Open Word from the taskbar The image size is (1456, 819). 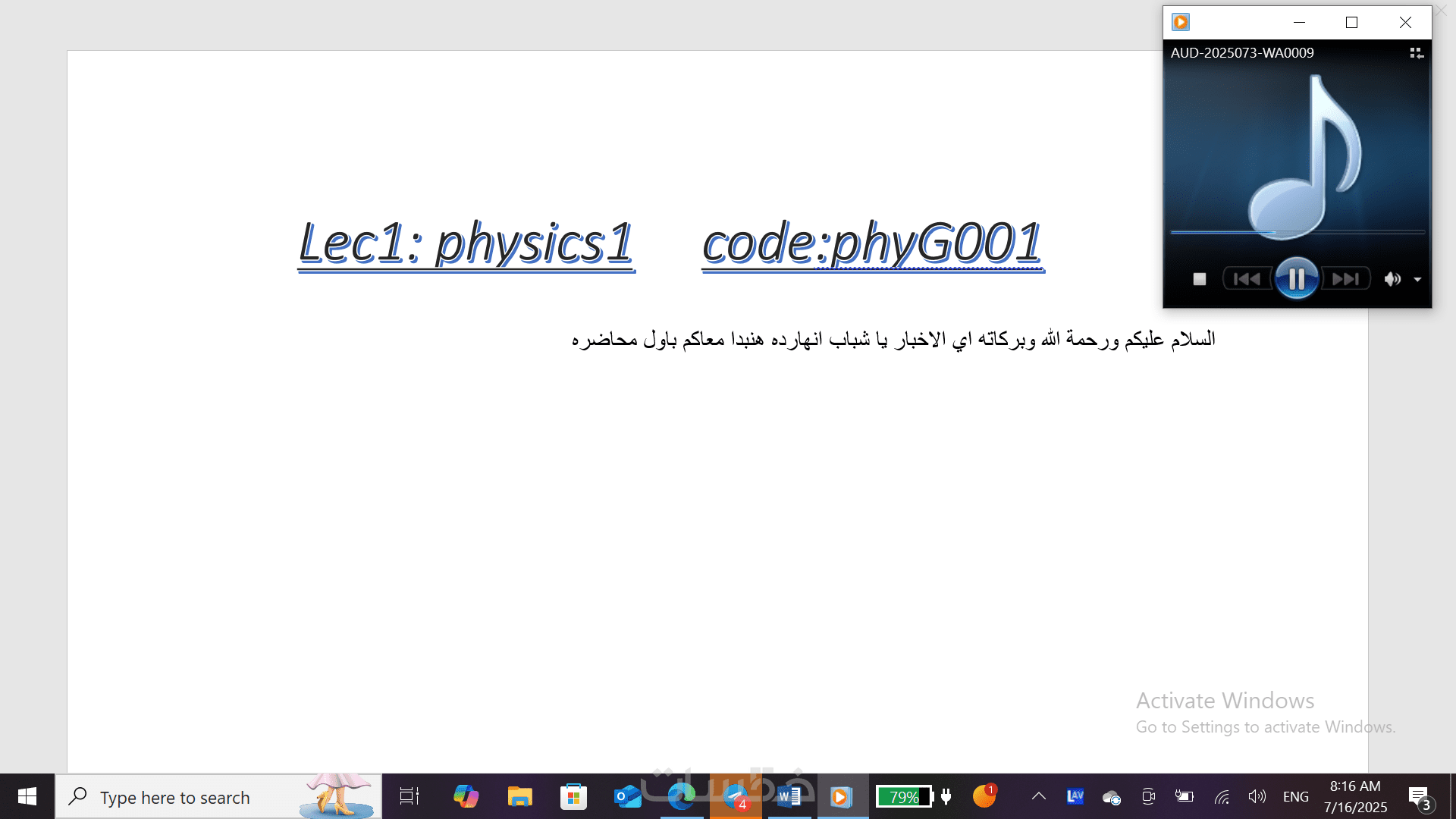pos(789,796)
